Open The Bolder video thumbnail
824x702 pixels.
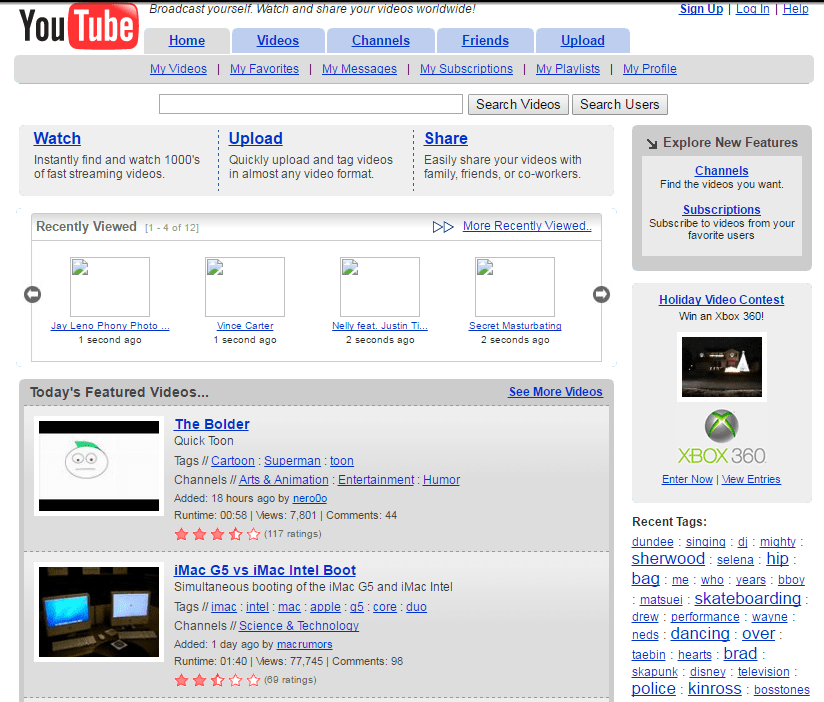click(99, 466)
